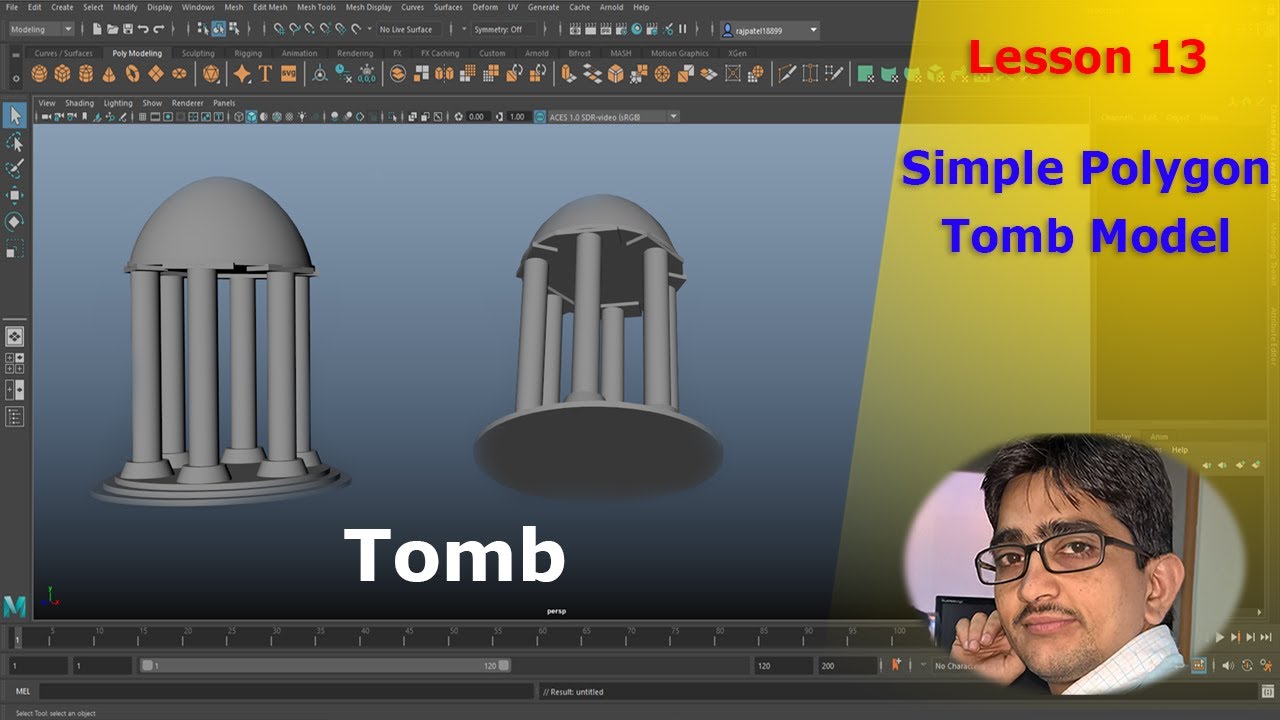
Task: Create a platonic solid from the shelf
Action: click(211, 73)
